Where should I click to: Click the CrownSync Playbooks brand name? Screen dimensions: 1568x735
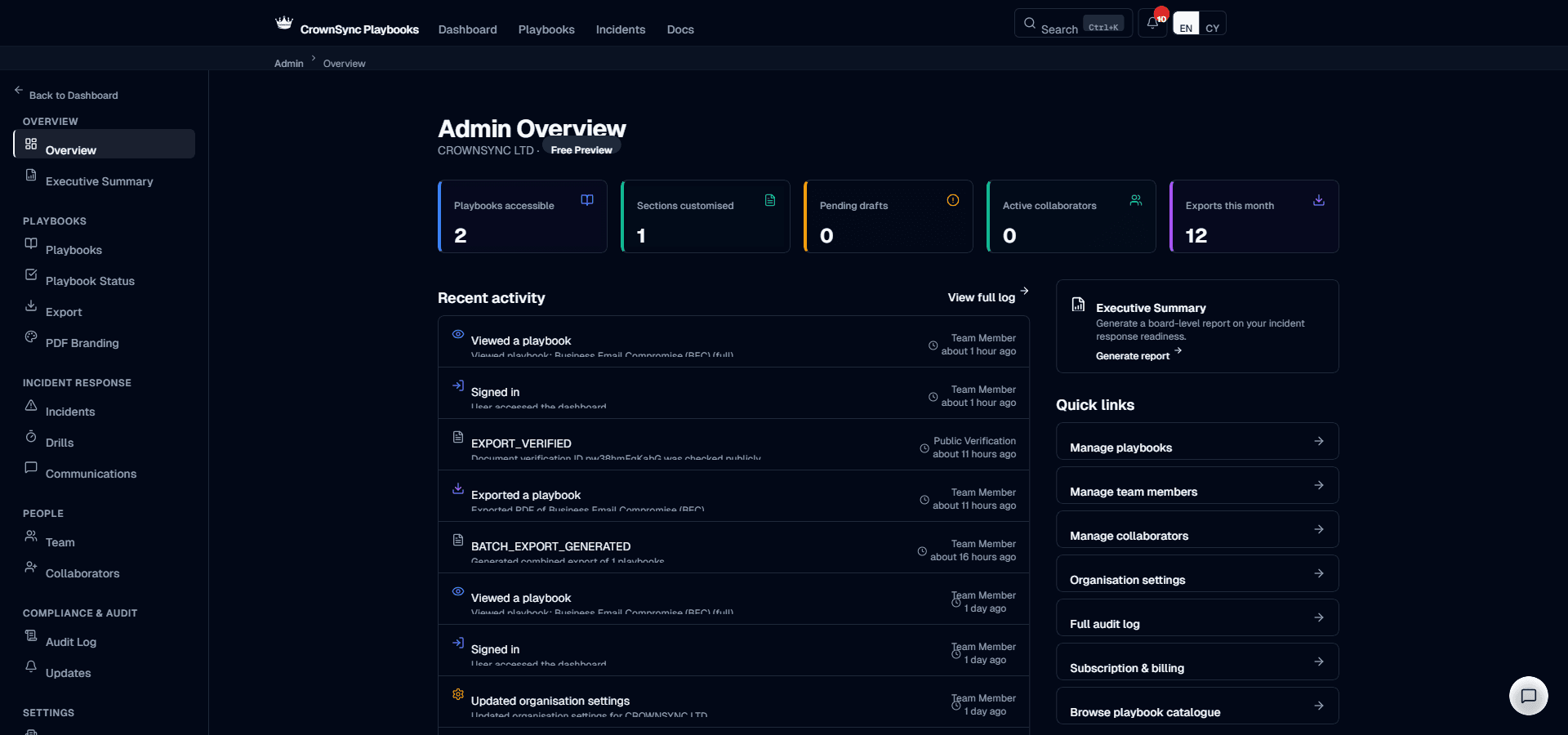coord(359,29)
